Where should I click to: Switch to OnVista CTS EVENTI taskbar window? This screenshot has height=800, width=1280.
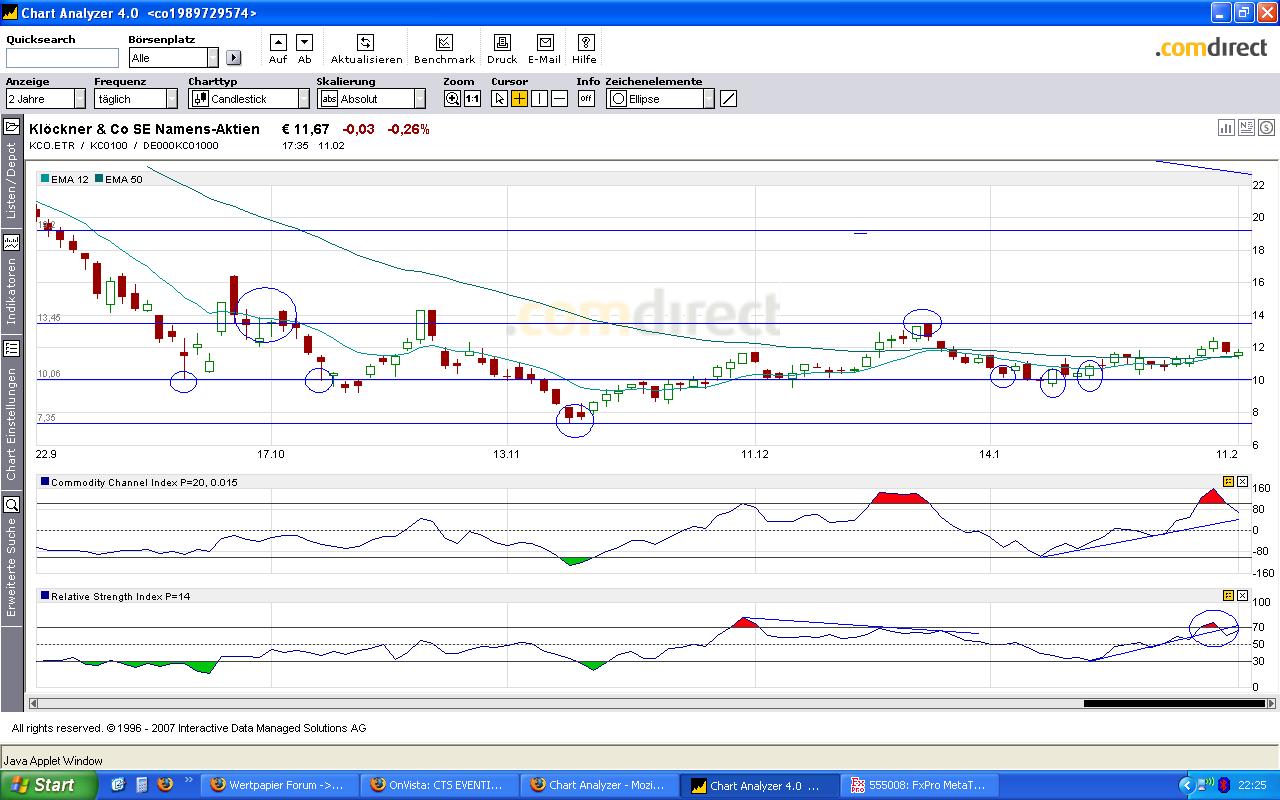(x=439, y=785)
